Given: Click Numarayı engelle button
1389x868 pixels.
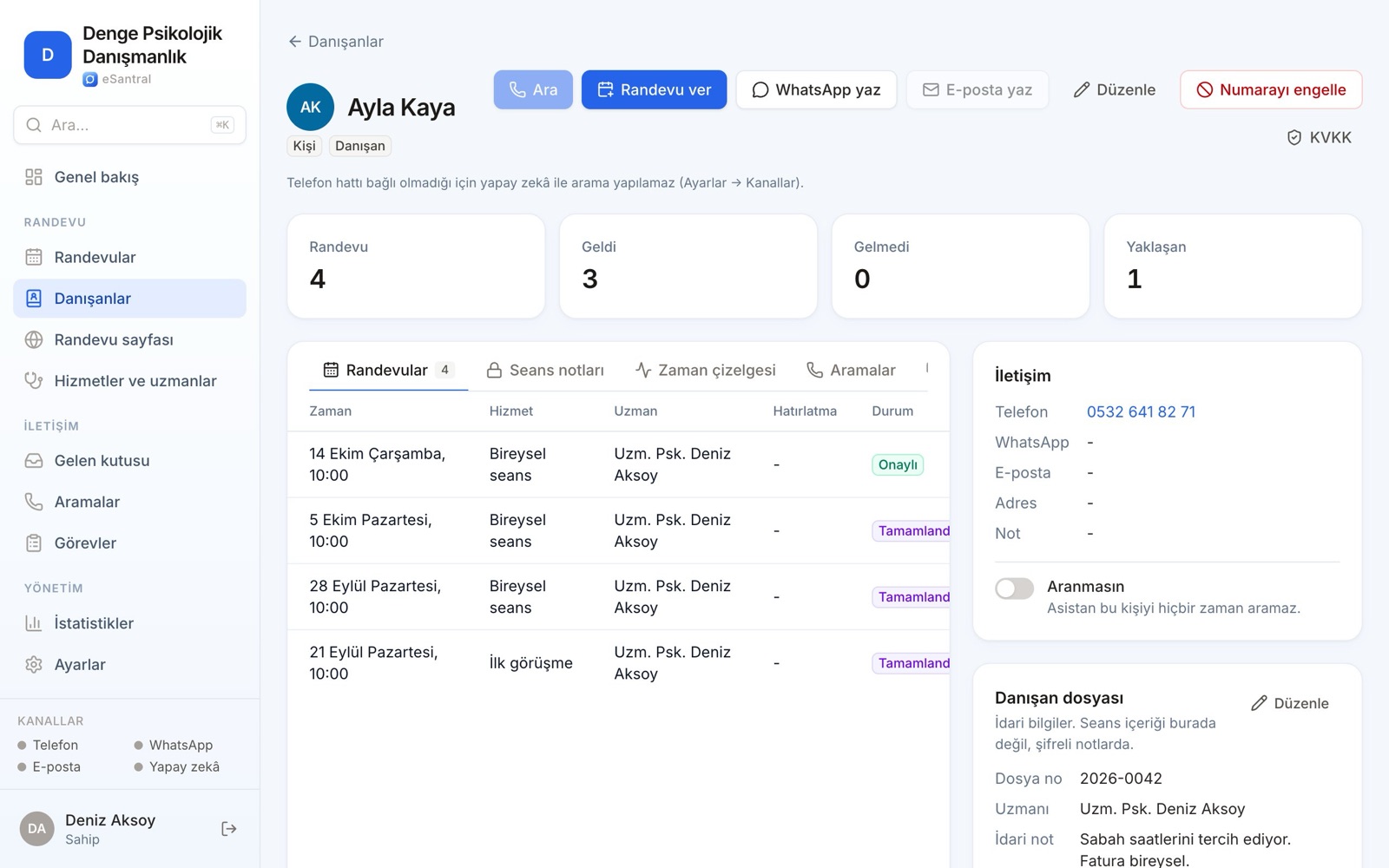Looking at the screenshot, I should [x=1271, y=89].
